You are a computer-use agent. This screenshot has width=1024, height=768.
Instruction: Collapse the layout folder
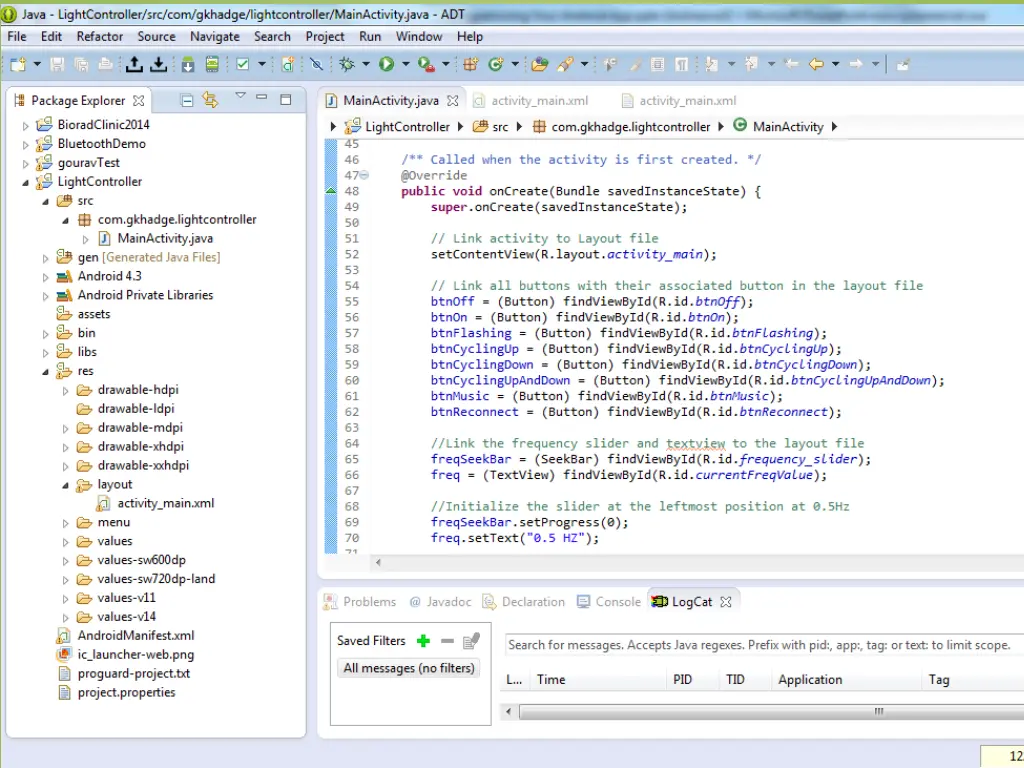pyautogui.click(x=65, y=485)
